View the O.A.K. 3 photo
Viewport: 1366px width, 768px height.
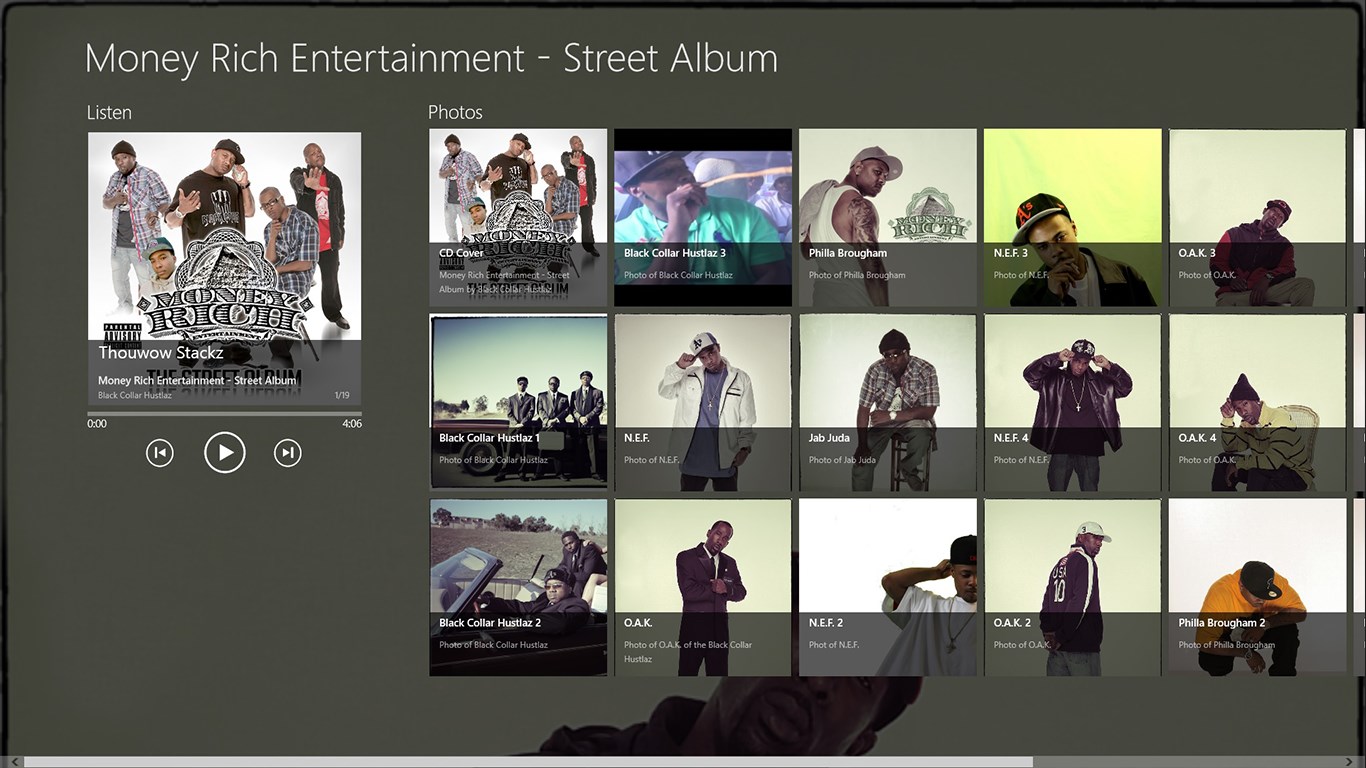1257,217
